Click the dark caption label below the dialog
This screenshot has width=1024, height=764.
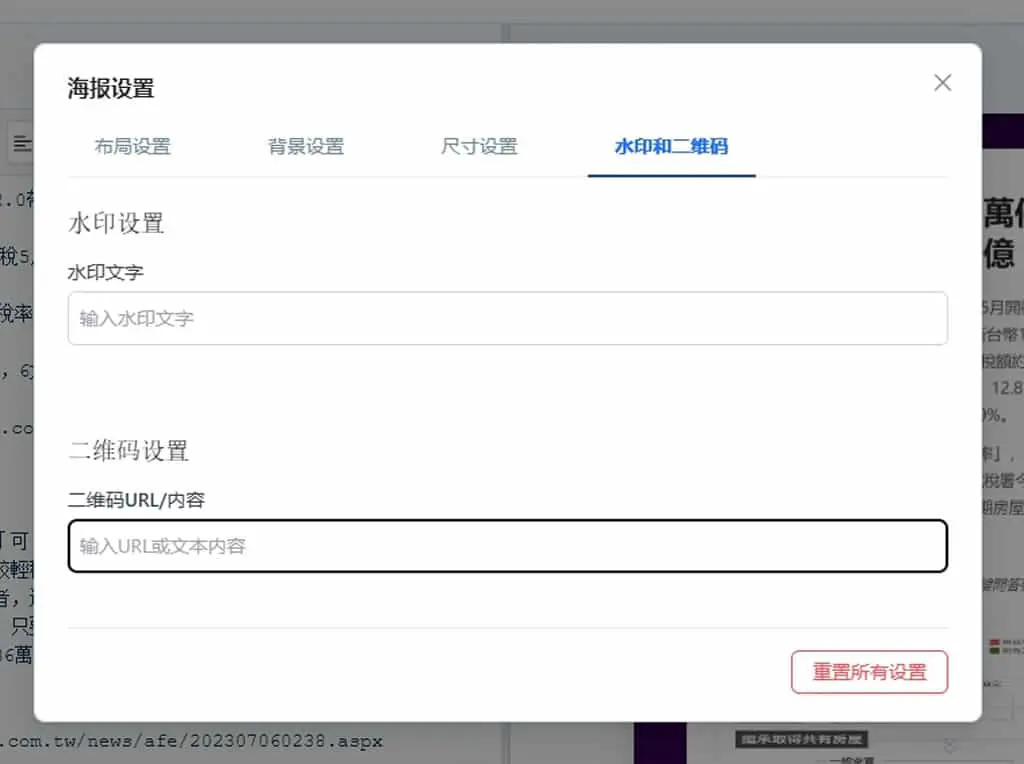pos(801,739)
